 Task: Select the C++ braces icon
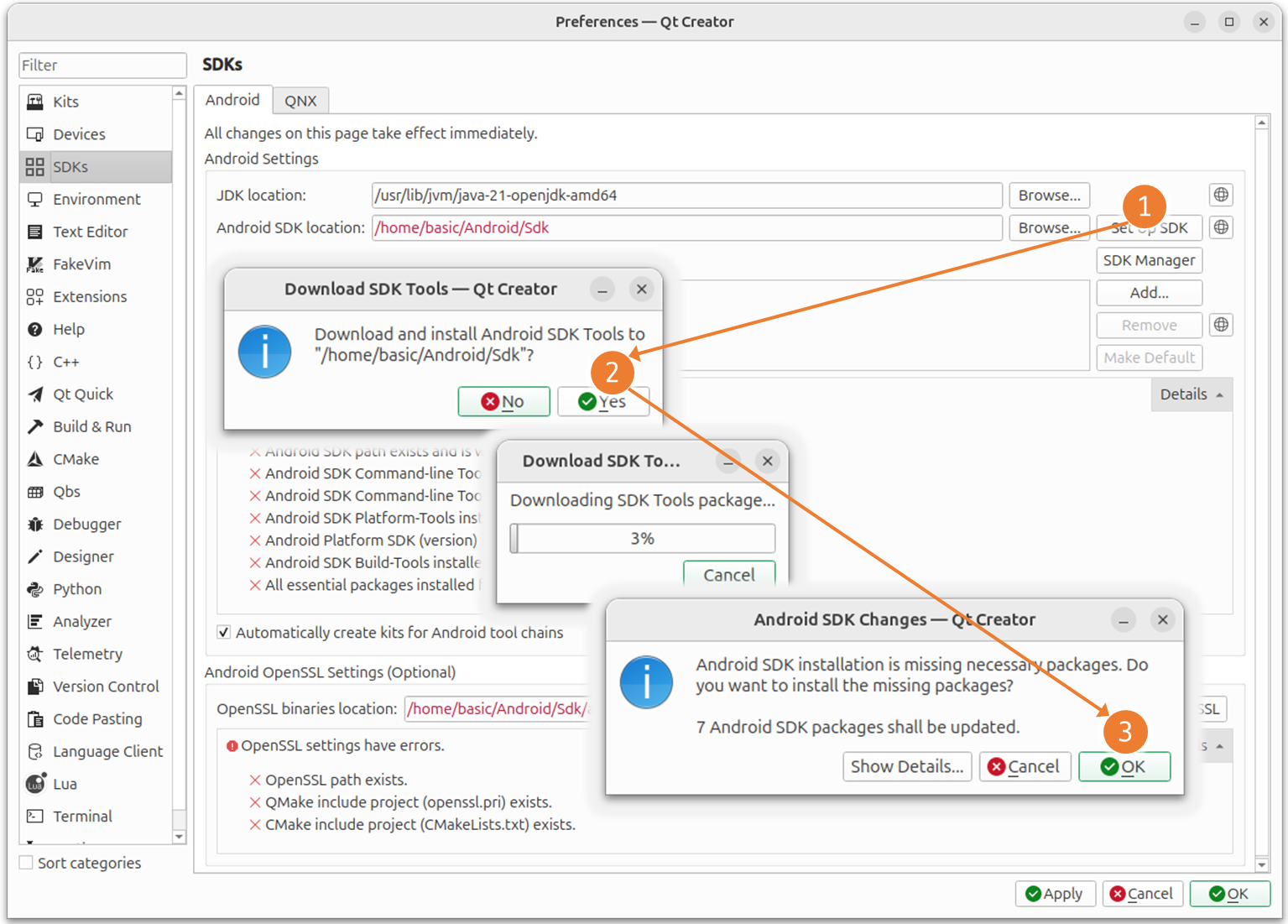pyautogui.click(x=34, y=362)
